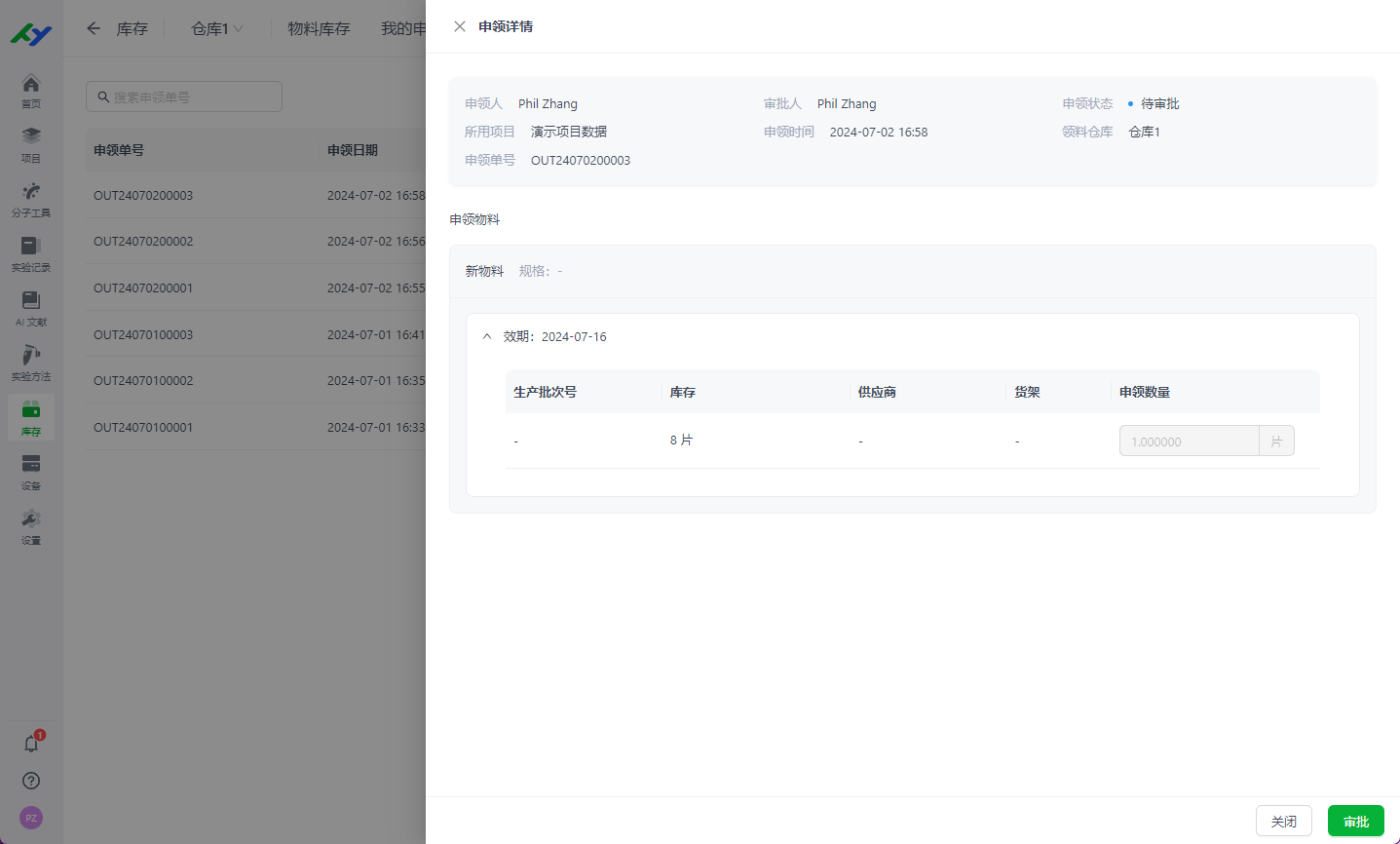Open the 仓库1 warehouse dropdown
This screenshot has height=844, width=1400.
216,28
